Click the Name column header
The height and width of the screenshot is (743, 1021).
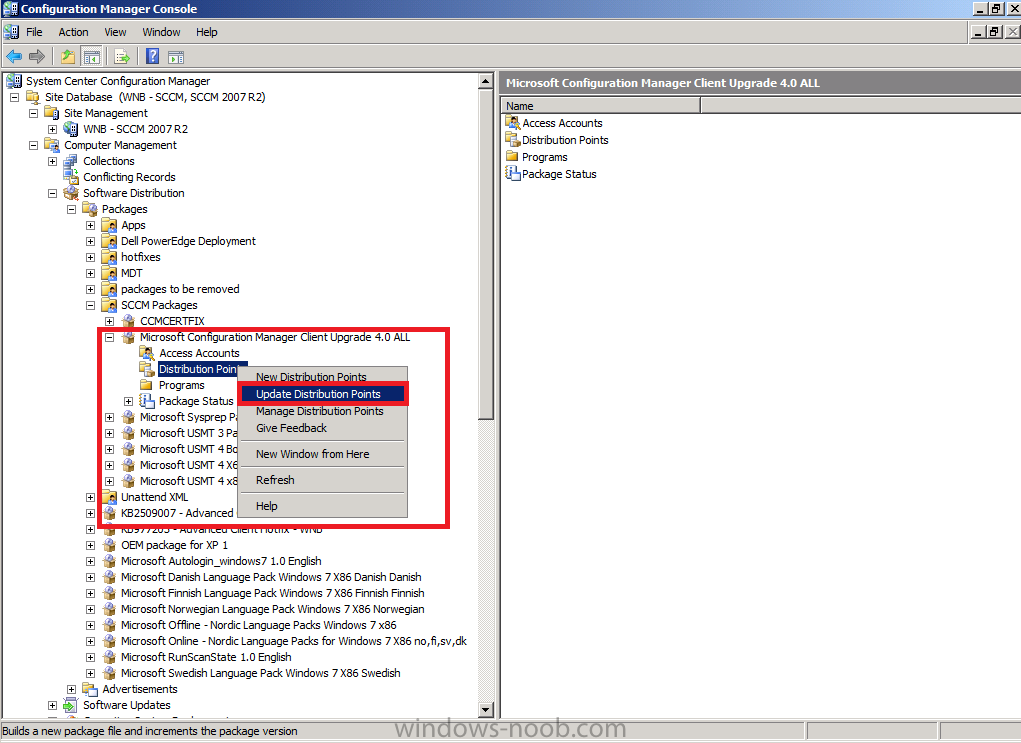click(602, 105)
